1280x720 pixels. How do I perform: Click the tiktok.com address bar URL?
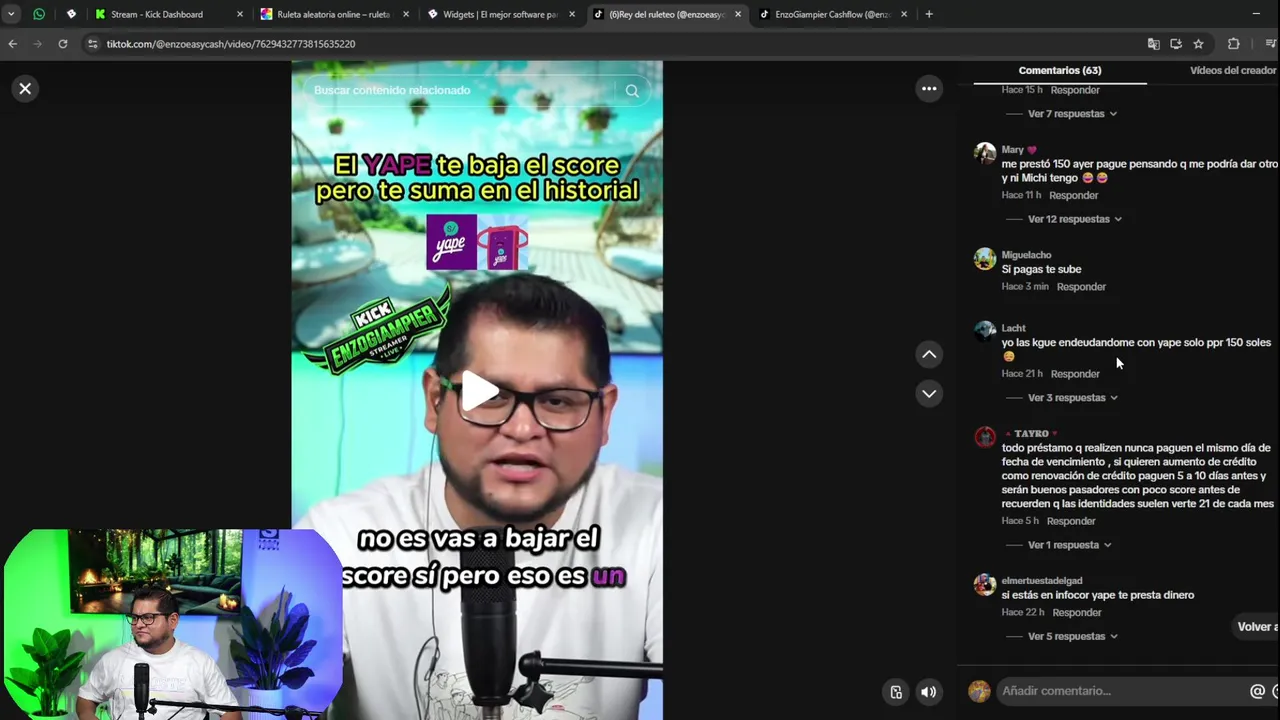click(231, 44)
